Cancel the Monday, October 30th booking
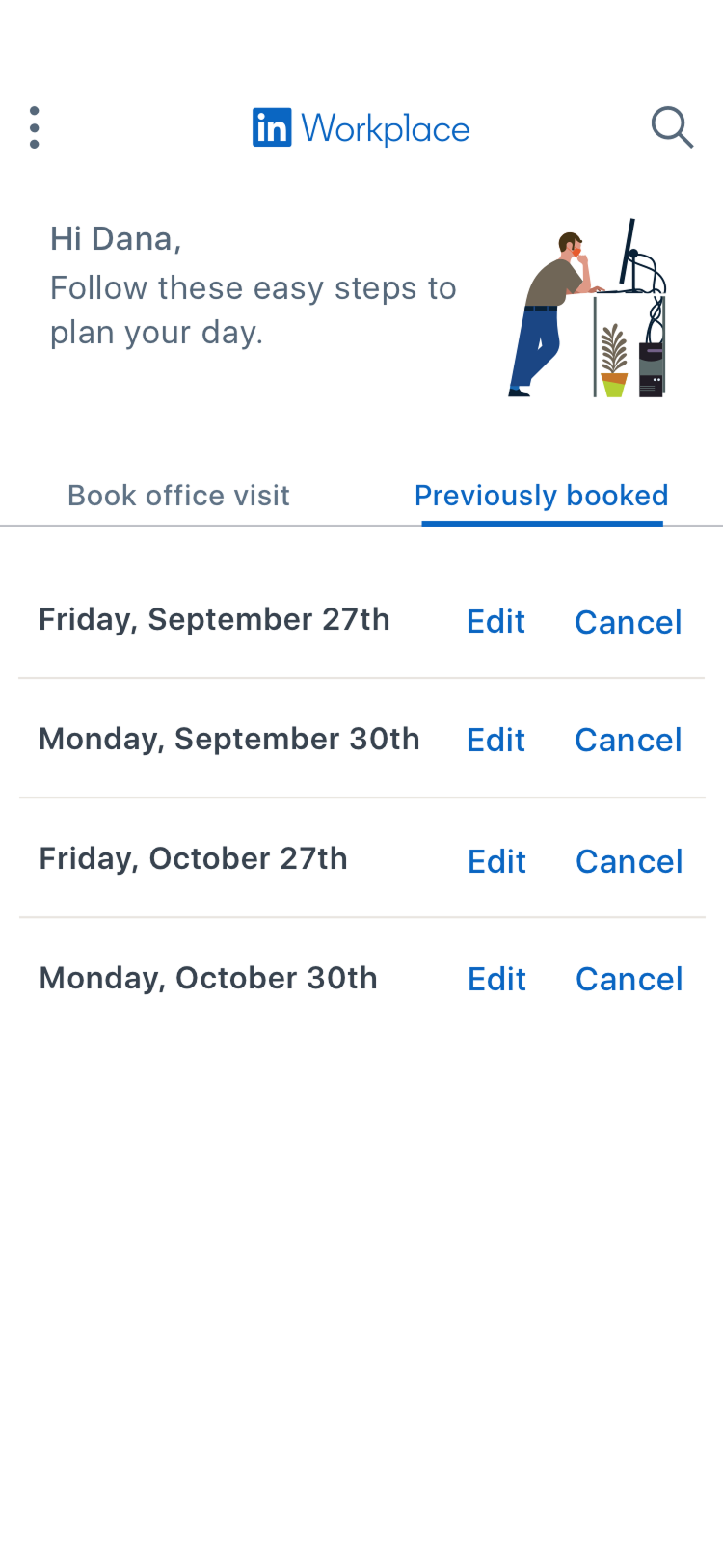This screenshot has width=723, height=1568. tap(629, 979)
